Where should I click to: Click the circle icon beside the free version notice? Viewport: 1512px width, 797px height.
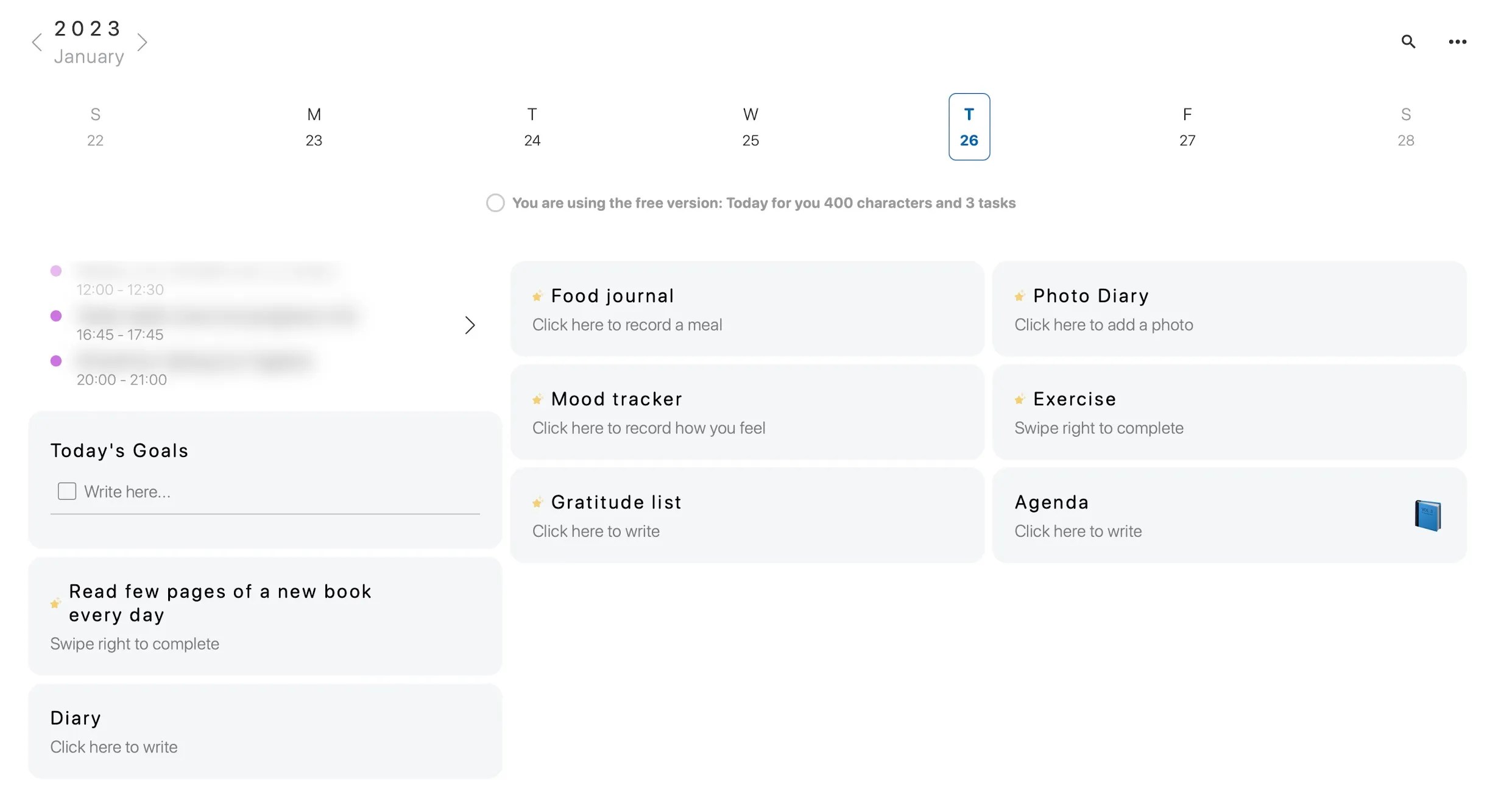click(495, 202)
